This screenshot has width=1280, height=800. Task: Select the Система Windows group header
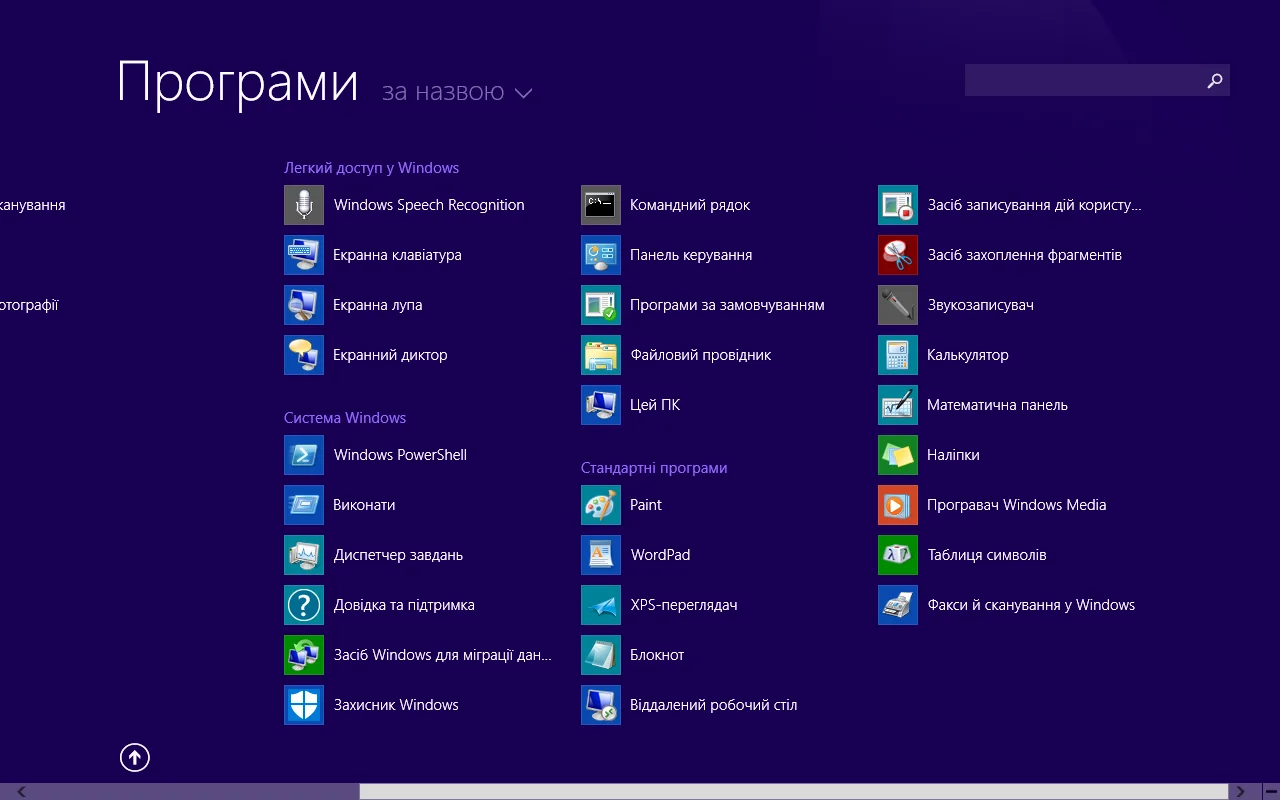pyautogui.click(x=345, y=418)
